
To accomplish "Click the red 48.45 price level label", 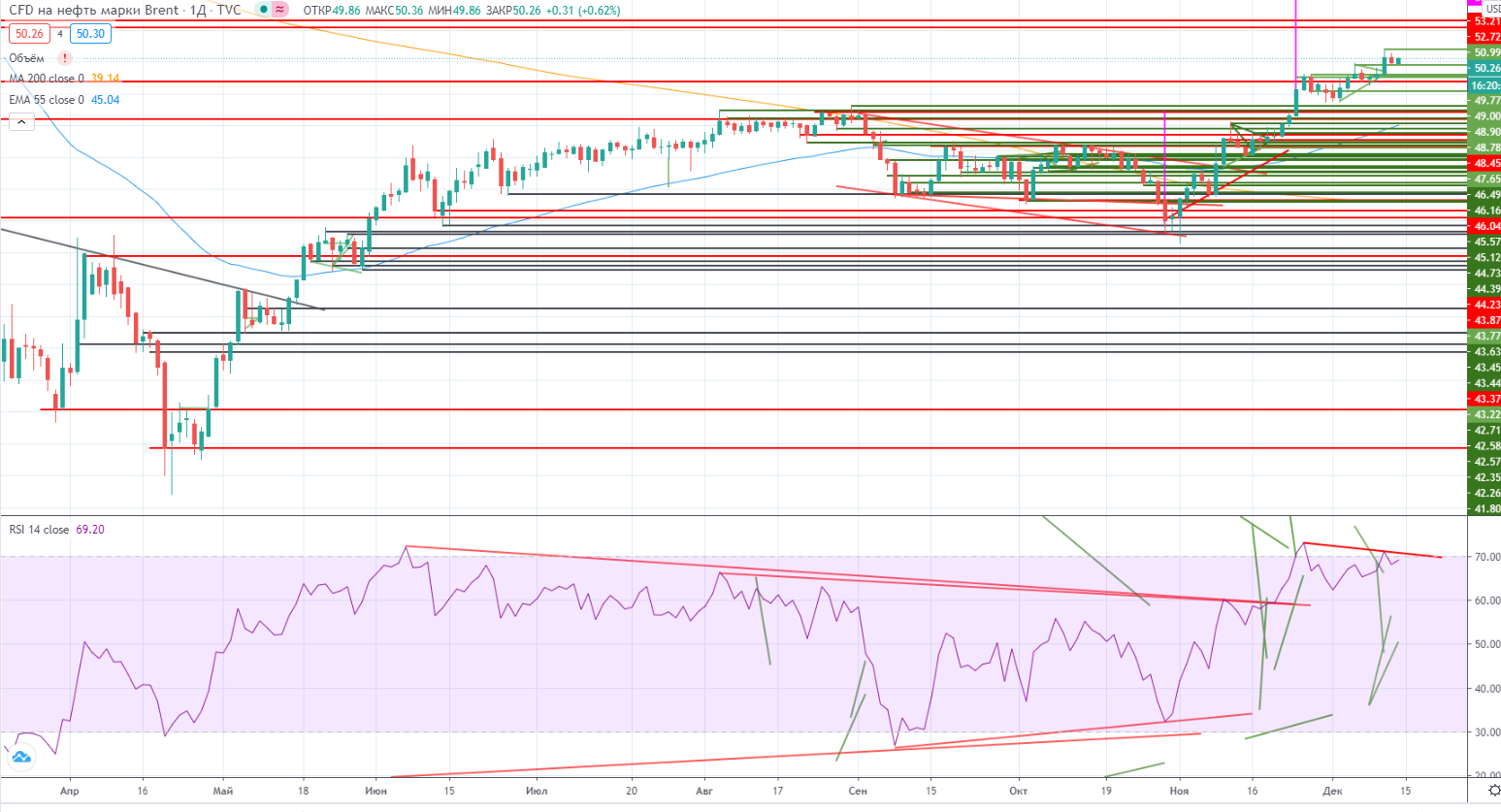I will click(x=1485, y=163).
